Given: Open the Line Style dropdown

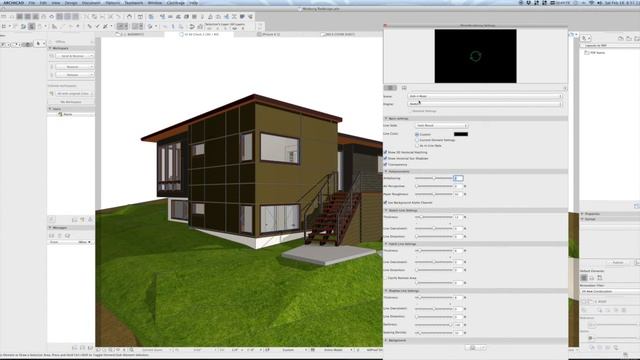Looking at the screenshot, I should (442, 125).
